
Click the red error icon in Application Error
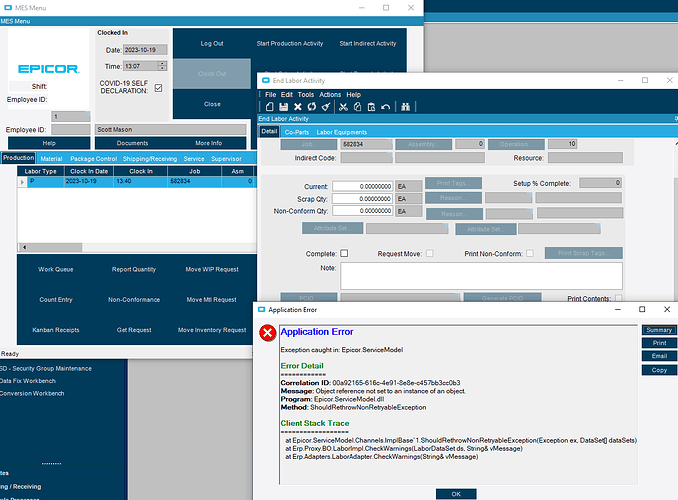[x=268, y=333]
